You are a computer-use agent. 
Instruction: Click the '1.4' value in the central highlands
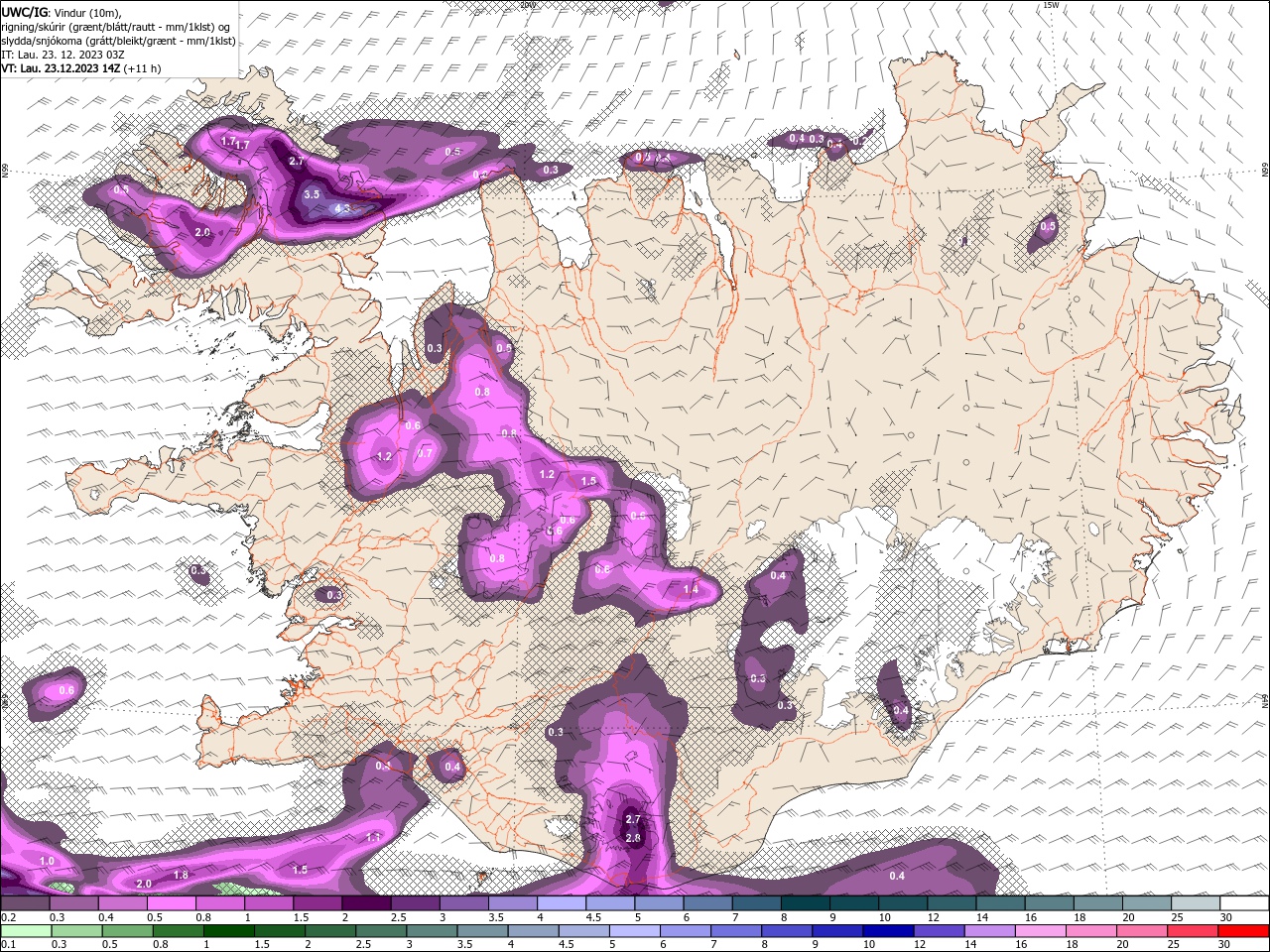click(x=692, y=589)
